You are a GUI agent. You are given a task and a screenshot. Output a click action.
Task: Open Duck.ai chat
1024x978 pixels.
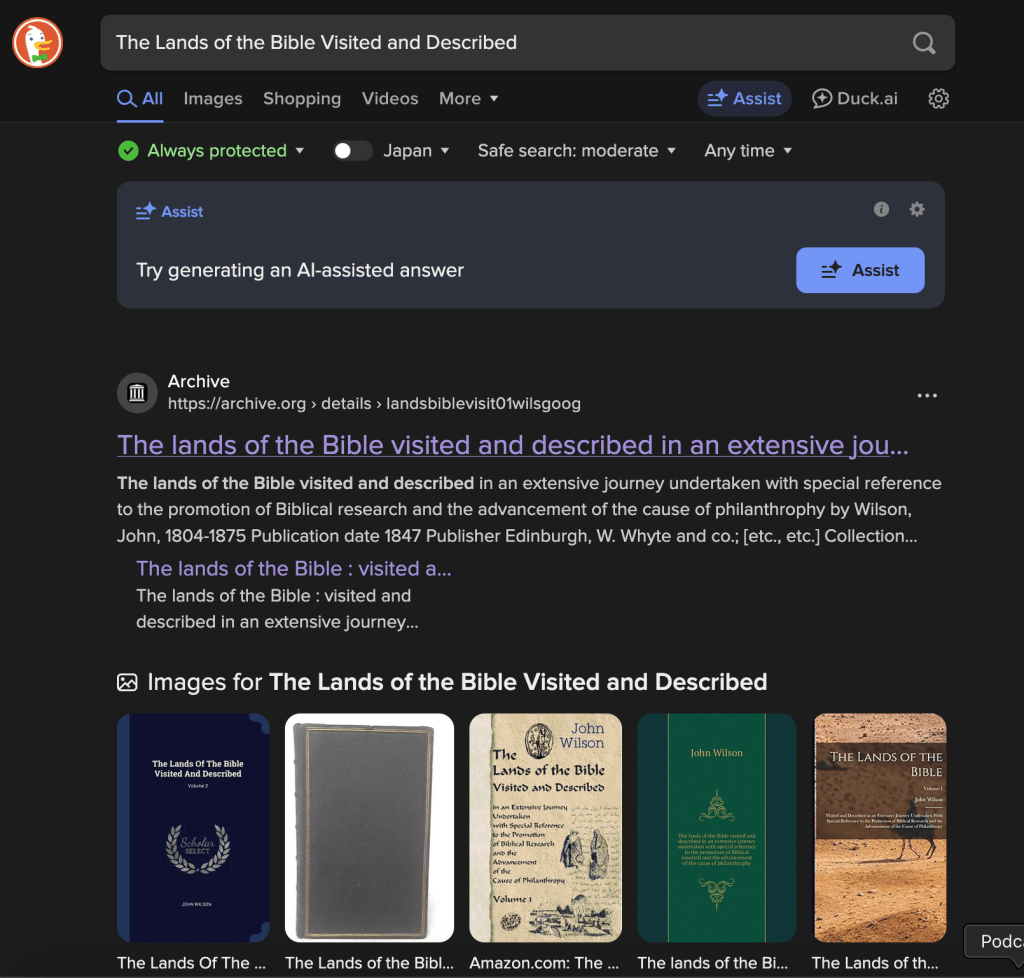[x=854, y=99]
